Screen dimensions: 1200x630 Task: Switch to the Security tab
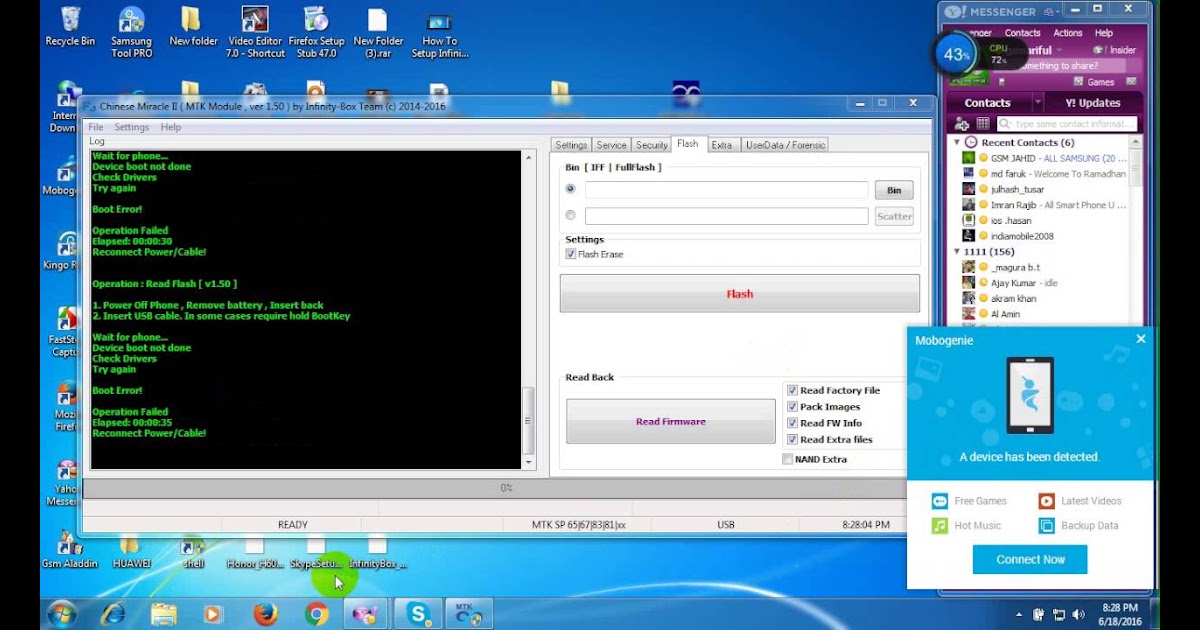651,145
